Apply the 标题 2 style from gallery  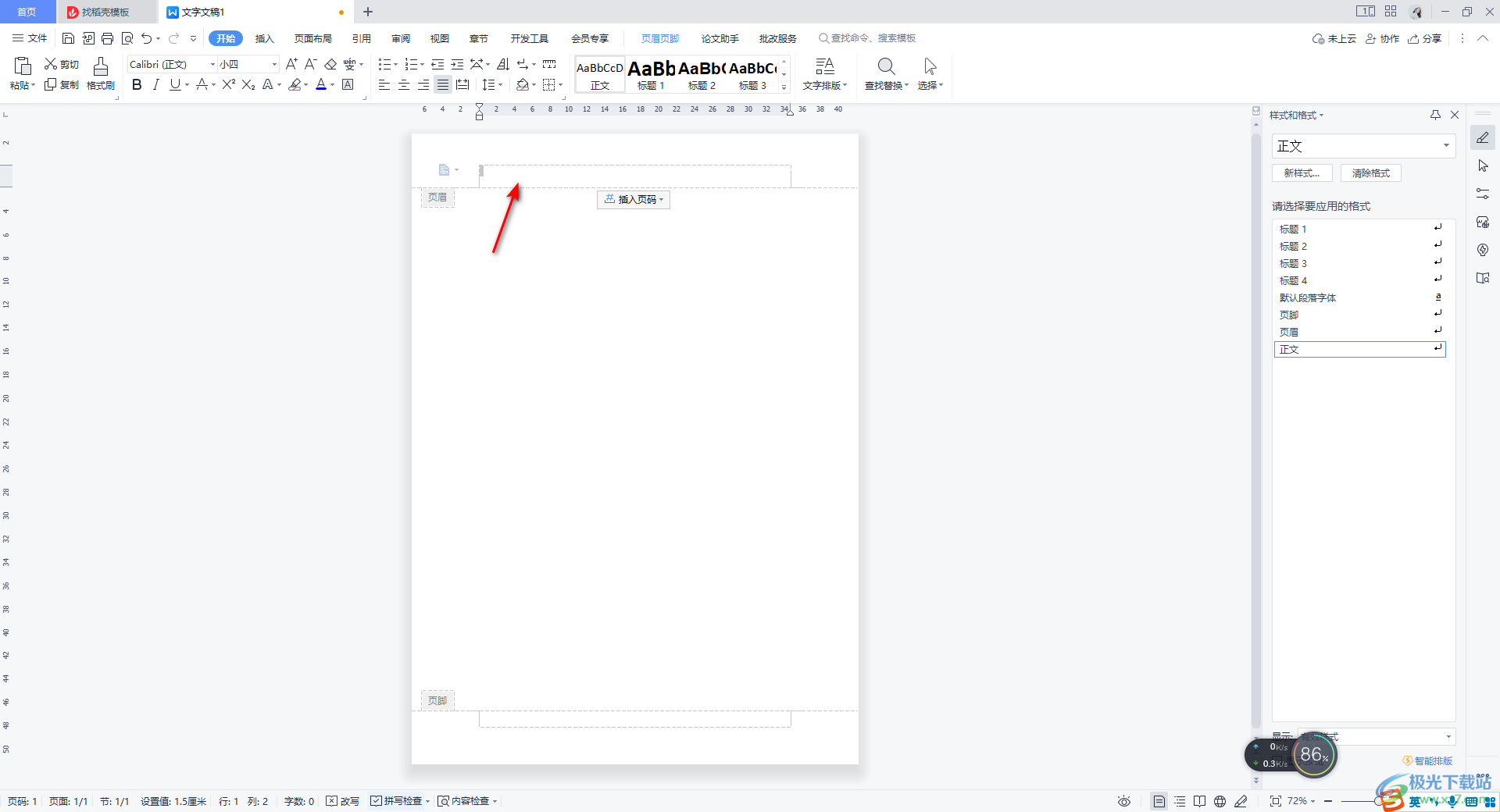point(702,75)
